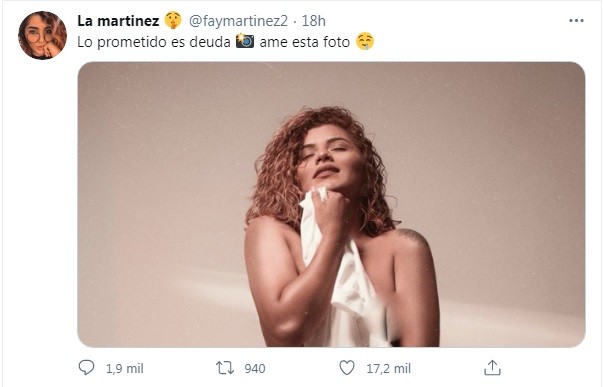Like the tweet with the heart icon
This screenshot has width=604, height=387.
pyautogui.click(x=347, y=367)
